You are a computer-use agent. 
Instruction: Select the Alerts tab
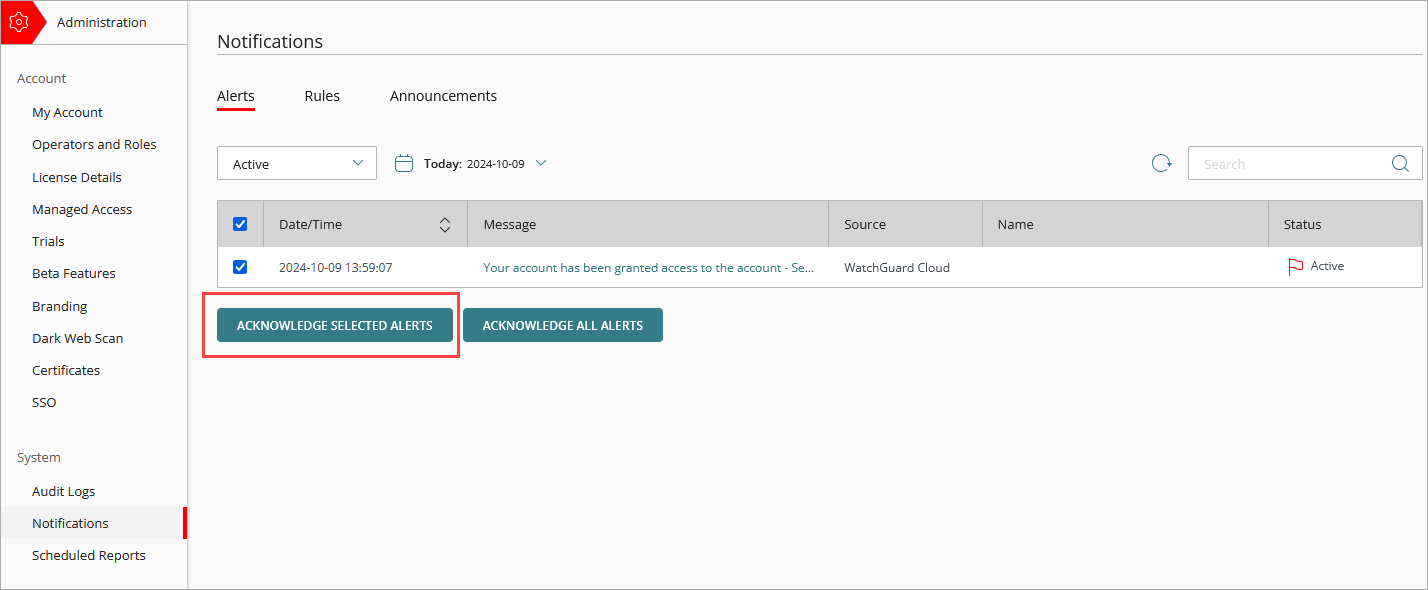click(236, 96)
